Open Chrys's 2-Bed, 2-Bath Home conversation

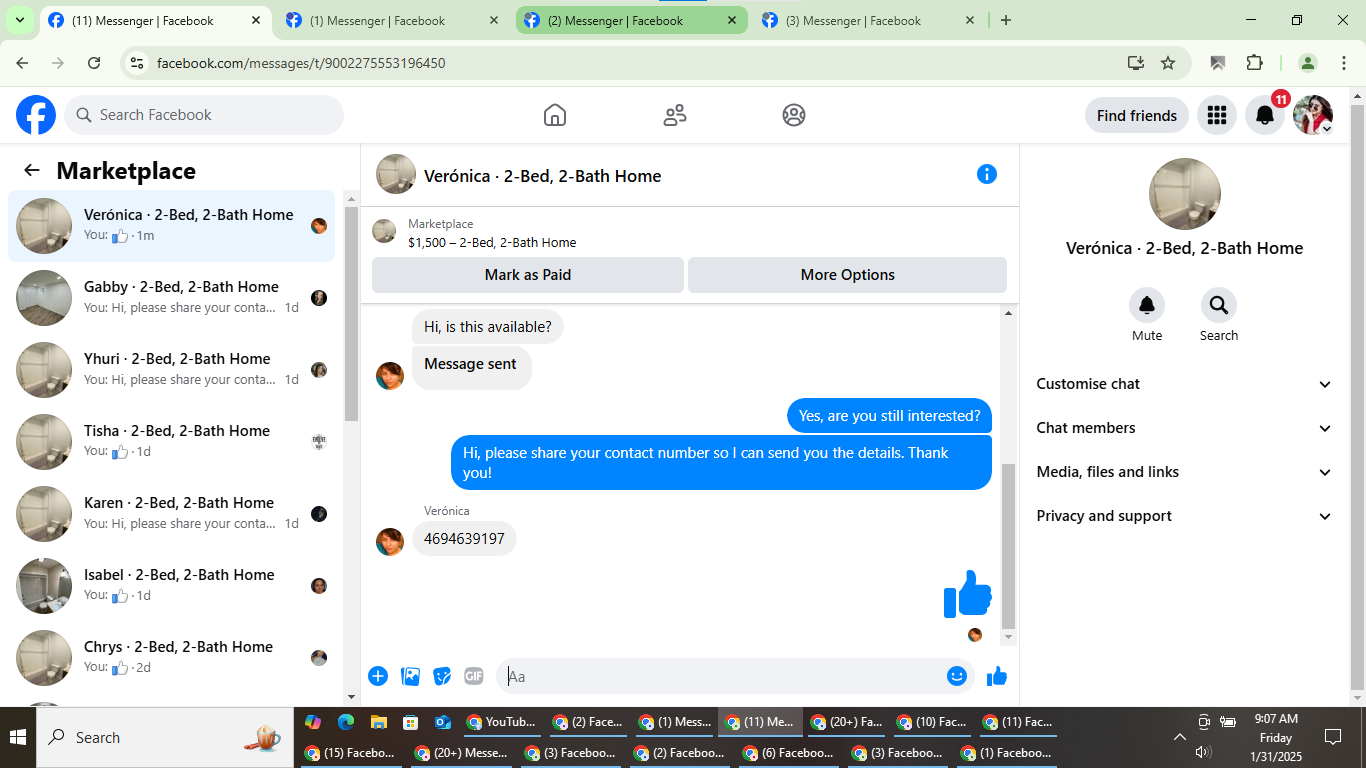coord(171,658)
